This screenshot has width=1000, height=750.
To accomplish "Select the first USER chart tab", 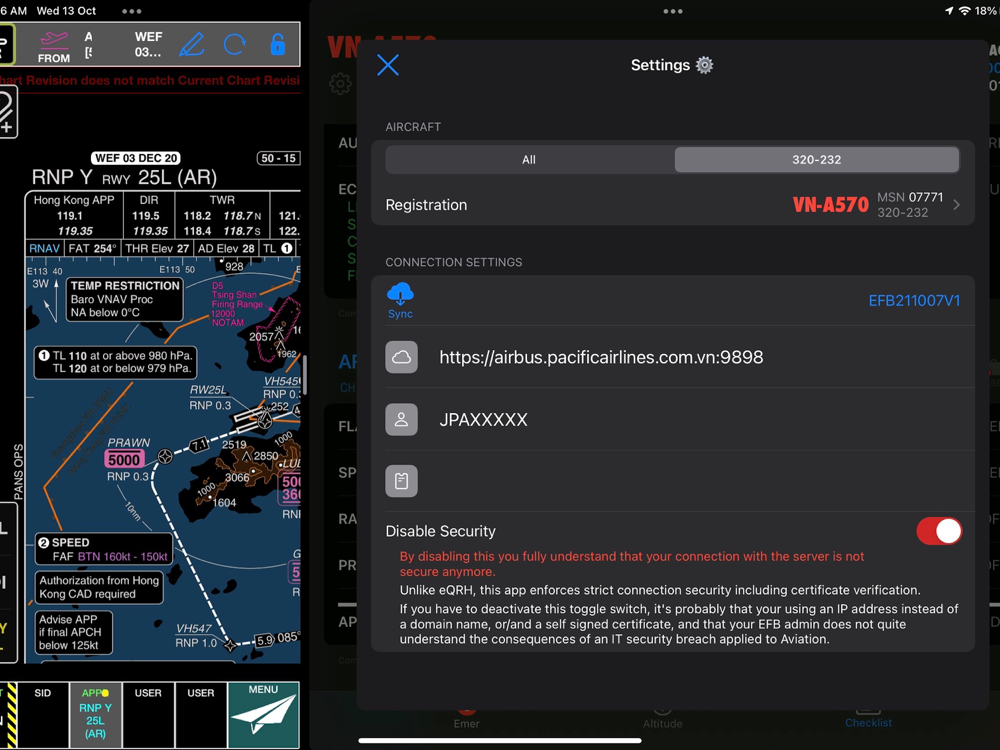I will pyautogui.click(x=148, y=715).
